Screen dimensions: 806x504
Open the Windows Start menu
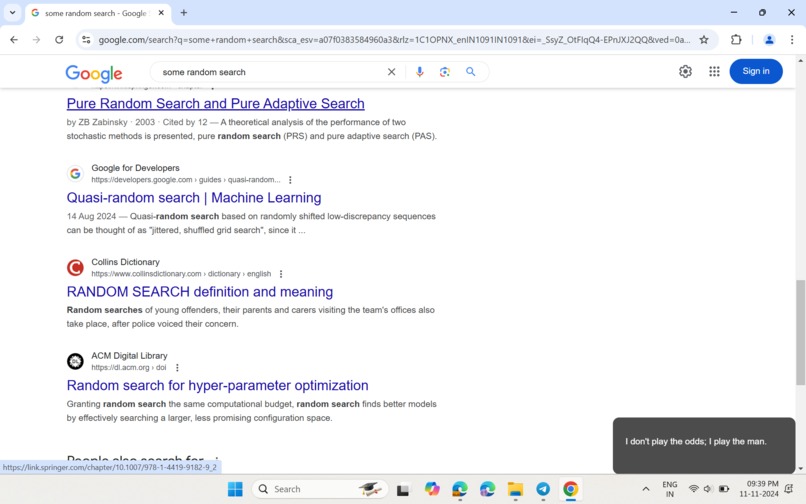point(235,489)
